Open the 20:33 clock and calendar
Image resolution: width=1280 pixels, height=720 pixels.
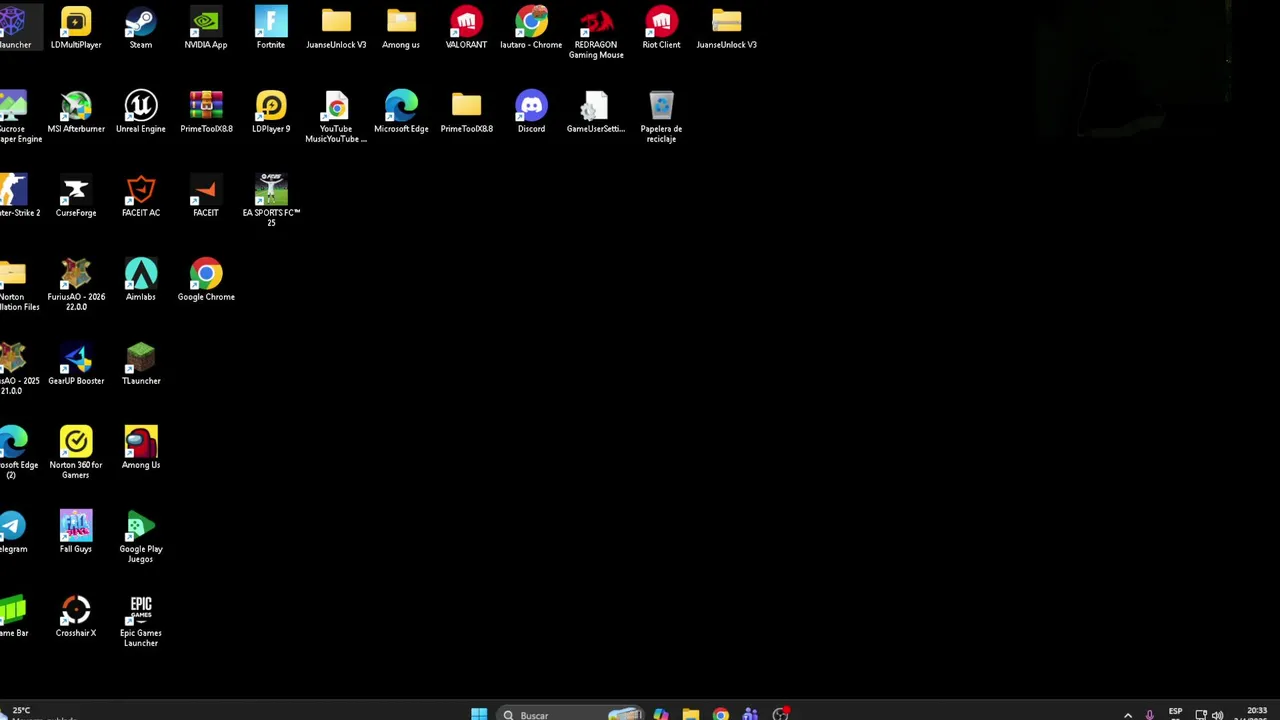1256,713
